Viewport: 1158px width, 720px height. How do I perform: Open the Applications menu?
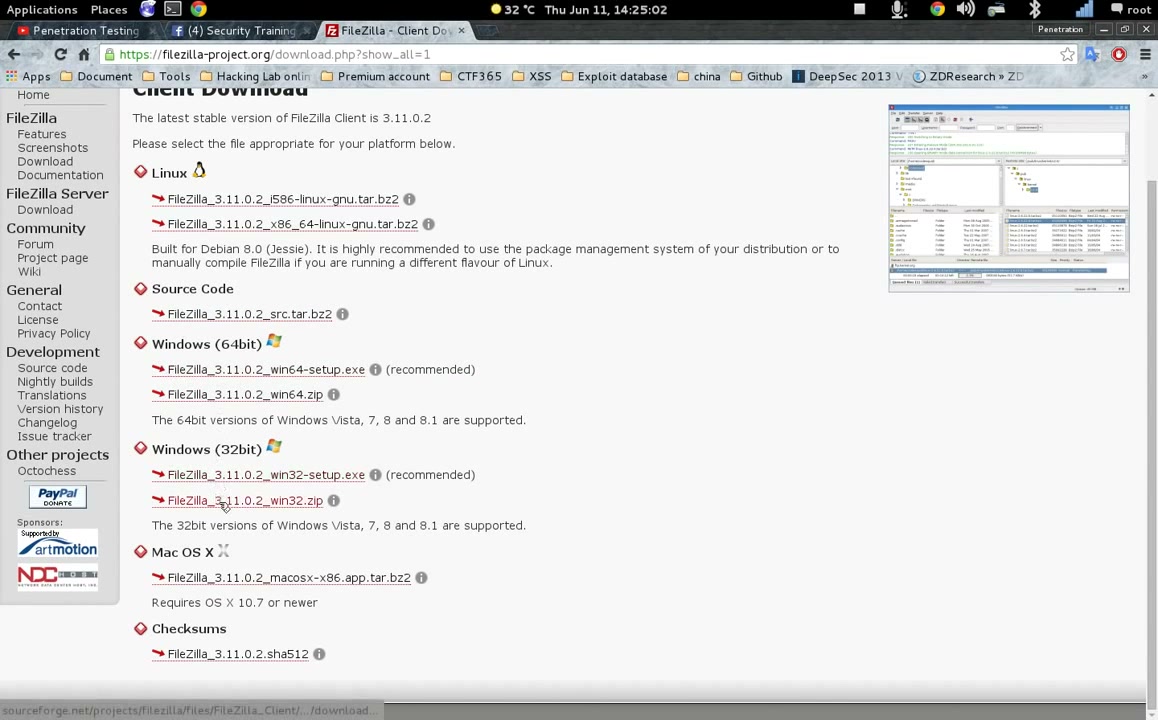pyautogui.click(x=41, y=10)
